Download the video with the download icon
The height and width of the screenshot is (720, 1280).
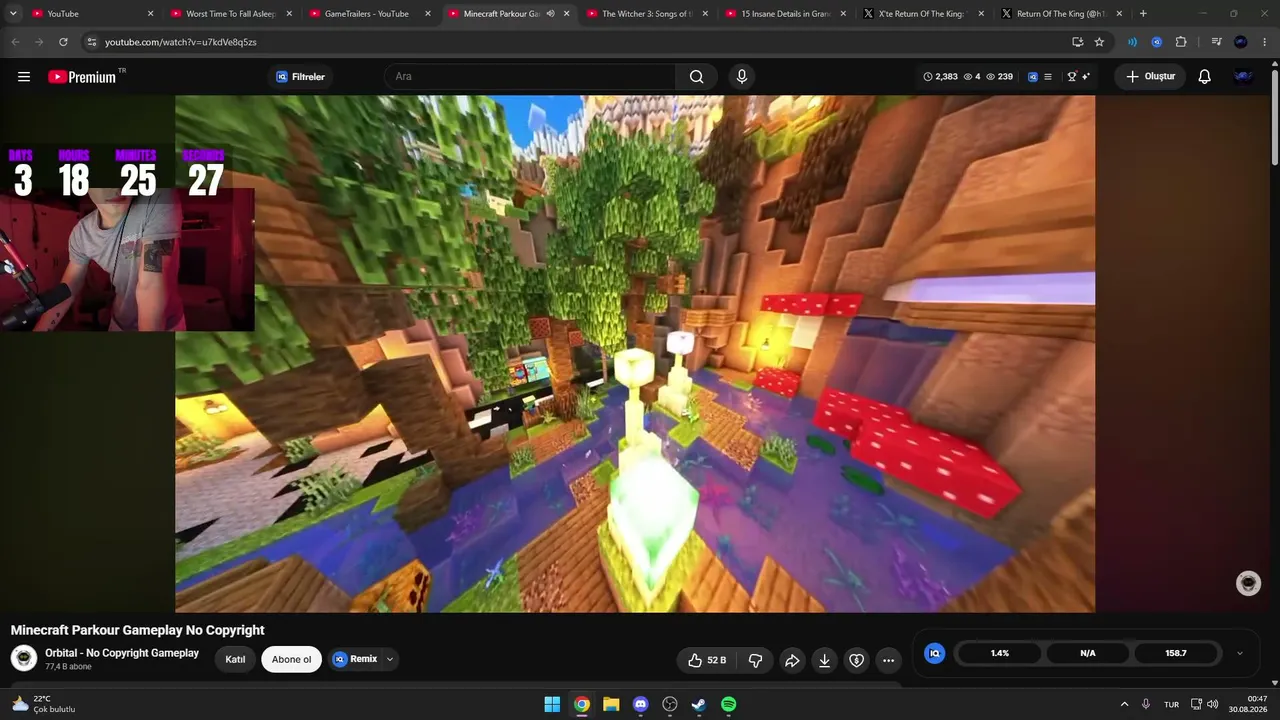[824, 660]
